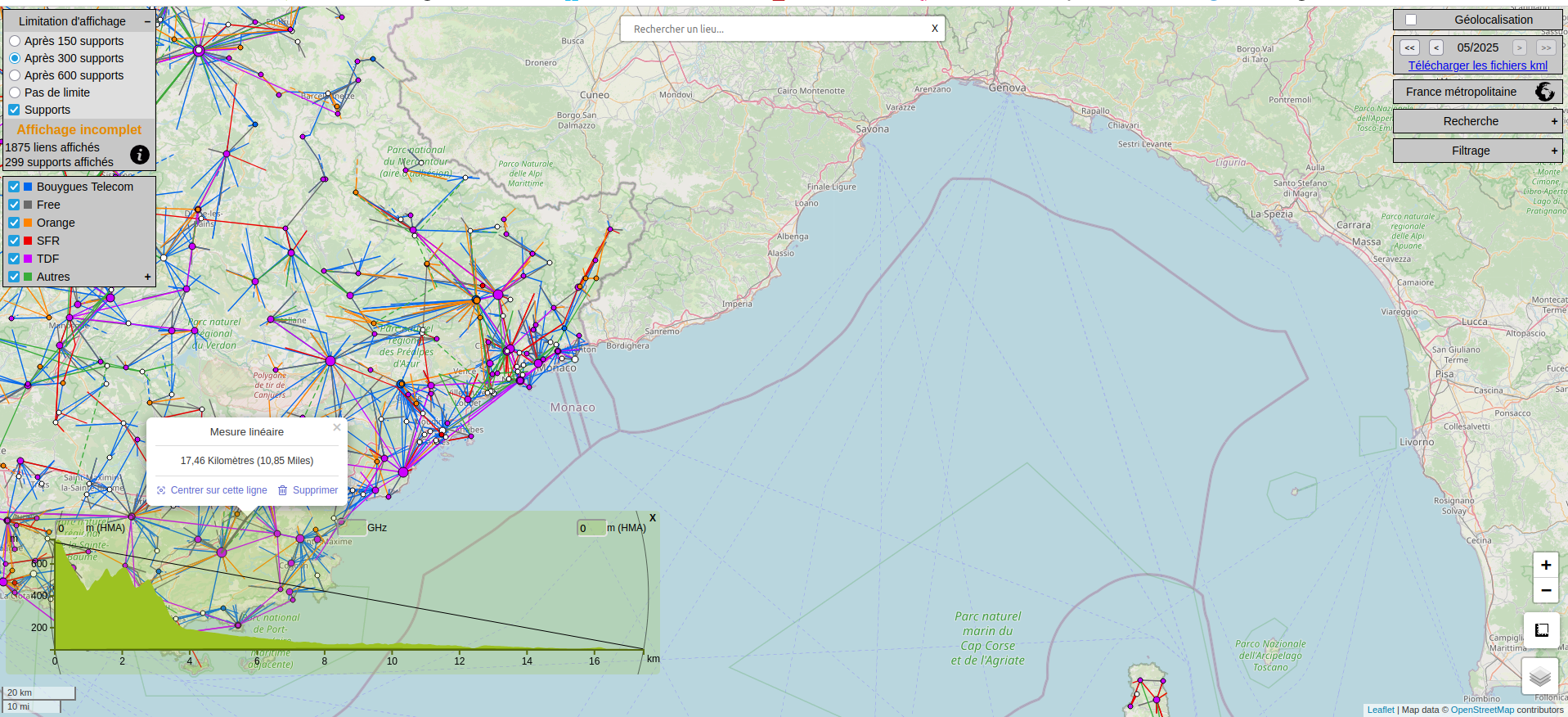Click Supprimer to delete the measurement
The width and height of the screenshot is (1568, 717).
pos(315,490)
